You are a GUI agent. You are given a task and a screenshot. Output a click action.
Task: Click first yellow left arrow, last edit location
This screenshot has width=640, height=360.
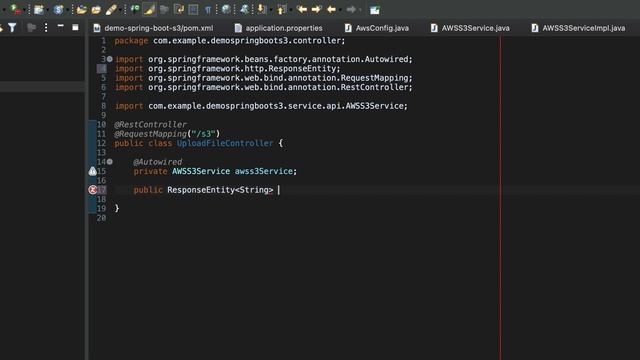coord(302,9)
